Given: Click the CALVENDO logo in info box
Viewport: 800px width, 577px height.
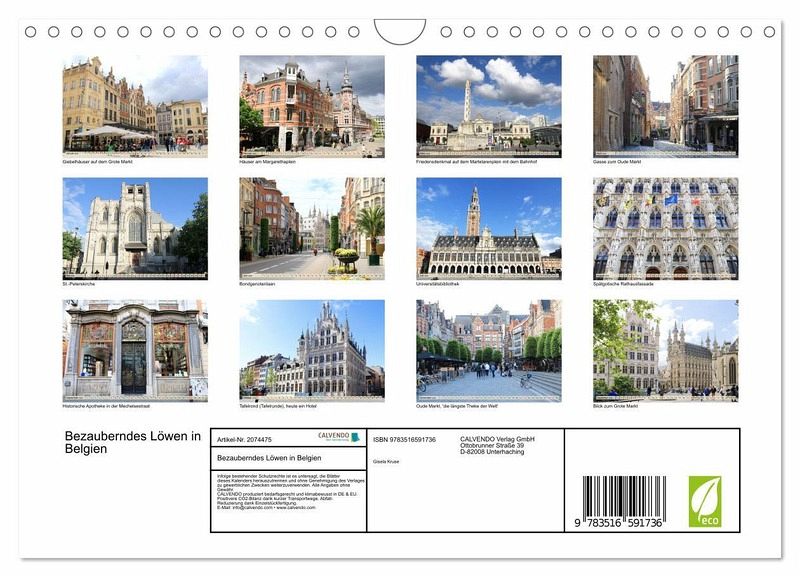Looking at the screenshot, I should [339, 437].
